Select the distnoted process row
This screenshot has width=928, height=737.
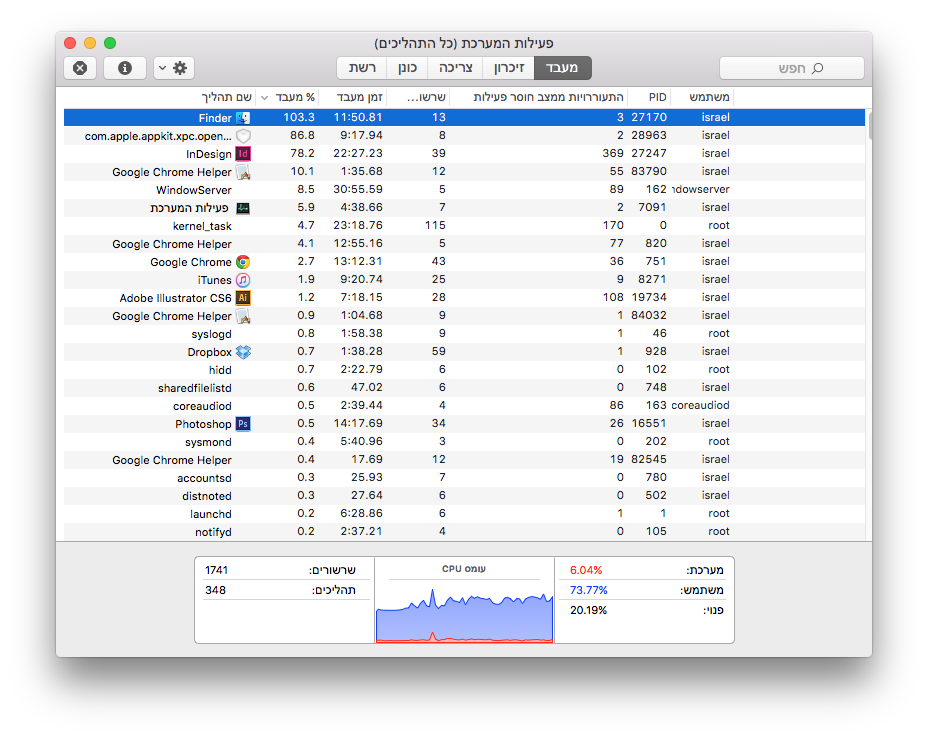464,495
